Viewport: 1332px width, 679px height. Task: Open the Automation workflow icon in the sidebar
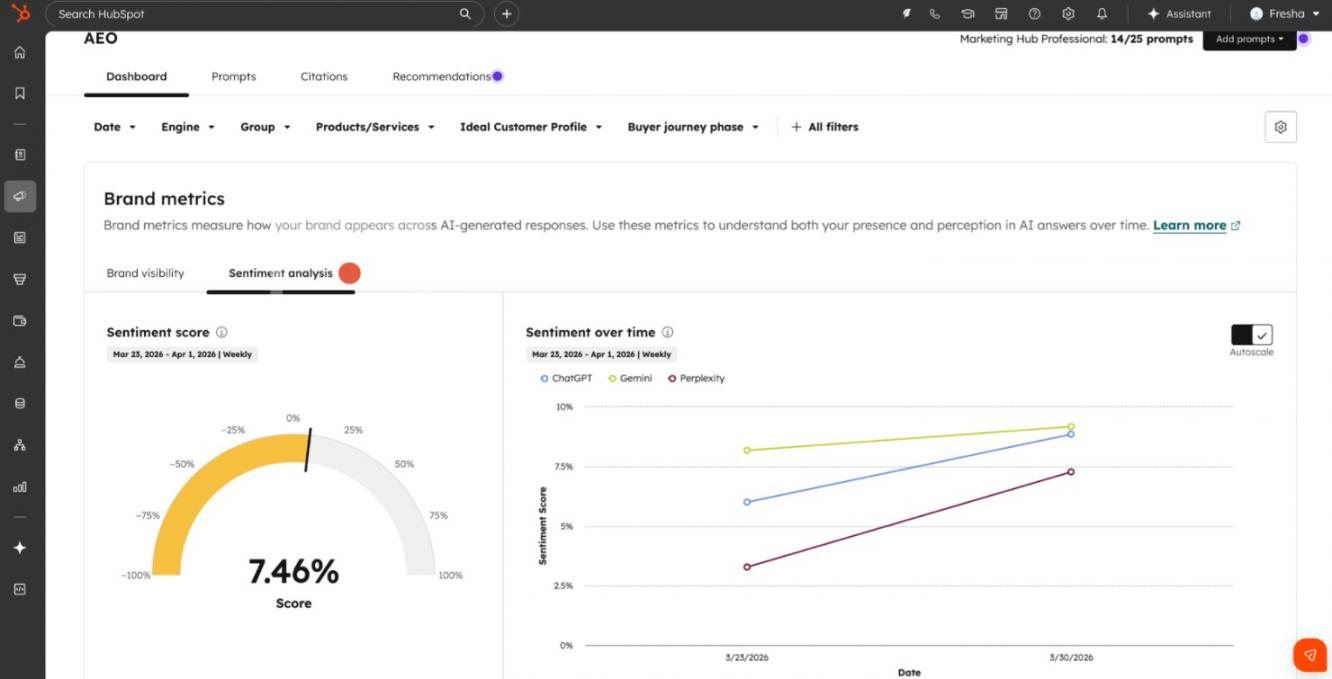pos(20,445)
